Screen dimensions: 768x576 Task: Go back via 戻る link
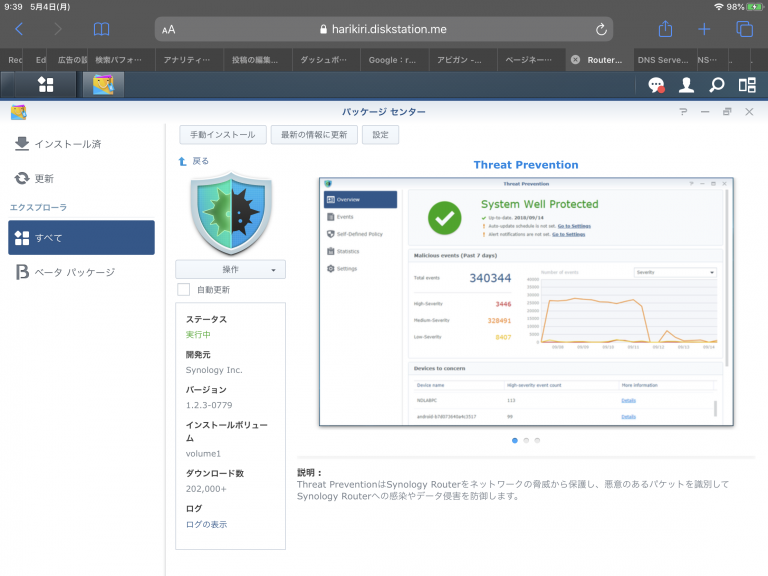coord(200,161)
